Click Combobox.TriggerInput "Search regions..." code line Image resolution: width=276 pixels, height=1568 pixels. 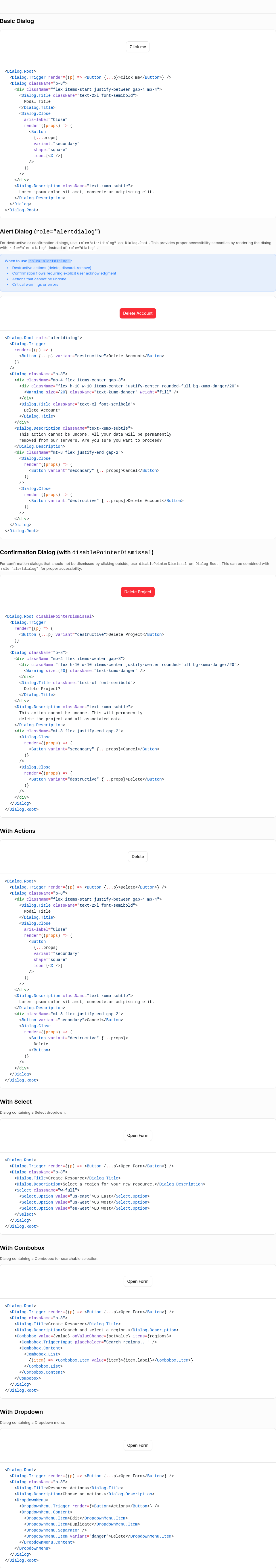pos(88,1342)
